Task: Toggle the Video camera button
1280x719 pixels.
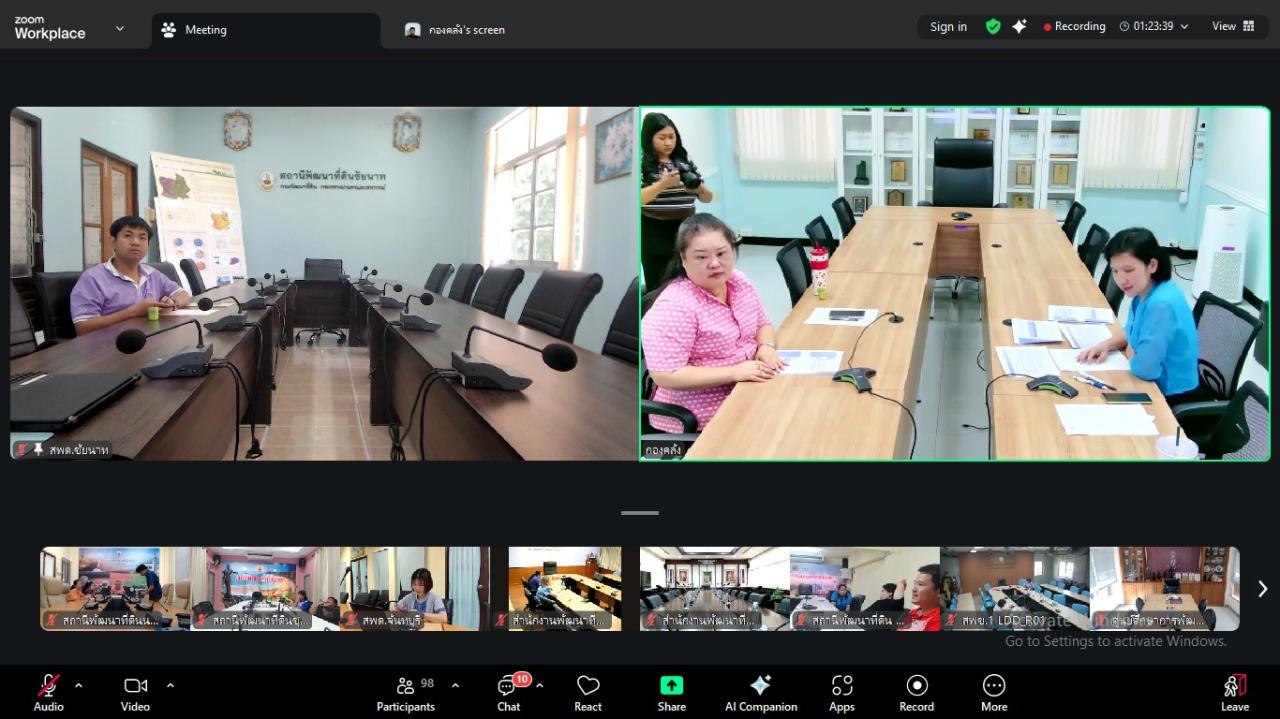Action: click(x=135, y=692)
